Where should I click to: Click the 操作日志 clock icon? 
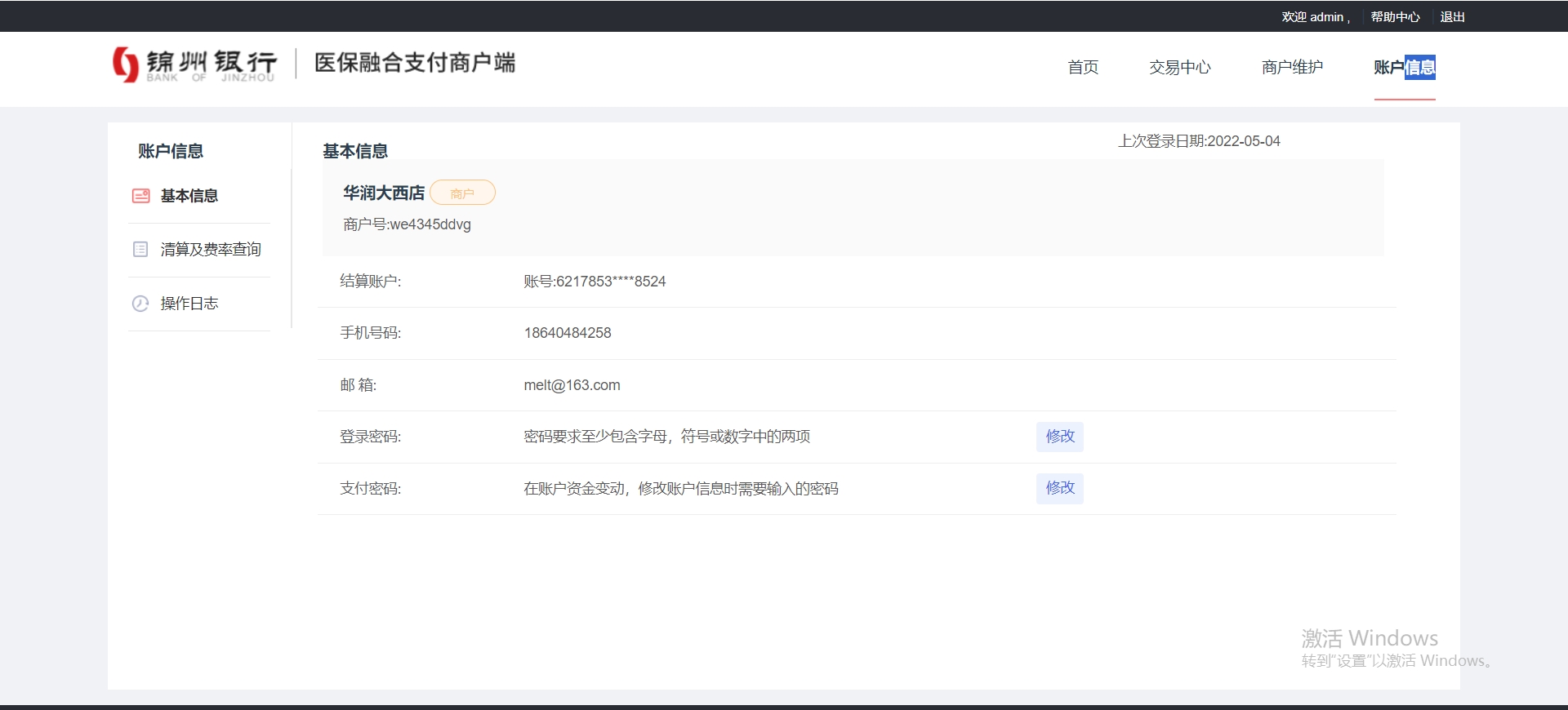[x=140, y=304]
